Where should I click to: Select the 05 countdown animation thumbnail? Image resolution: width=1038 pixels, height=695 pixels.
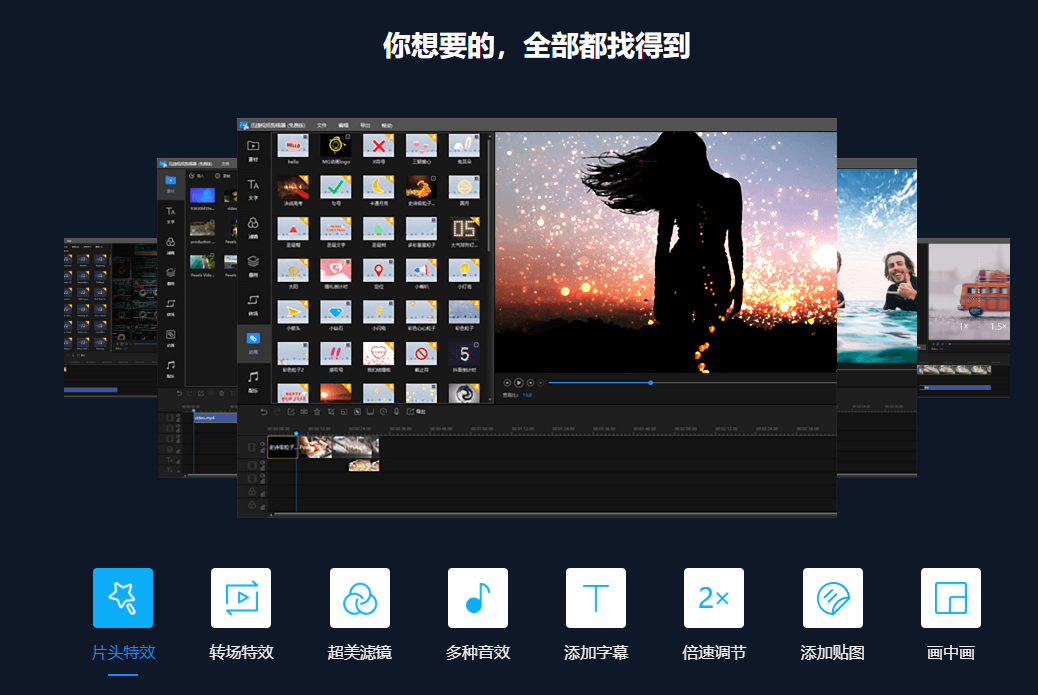click(464, 229)
